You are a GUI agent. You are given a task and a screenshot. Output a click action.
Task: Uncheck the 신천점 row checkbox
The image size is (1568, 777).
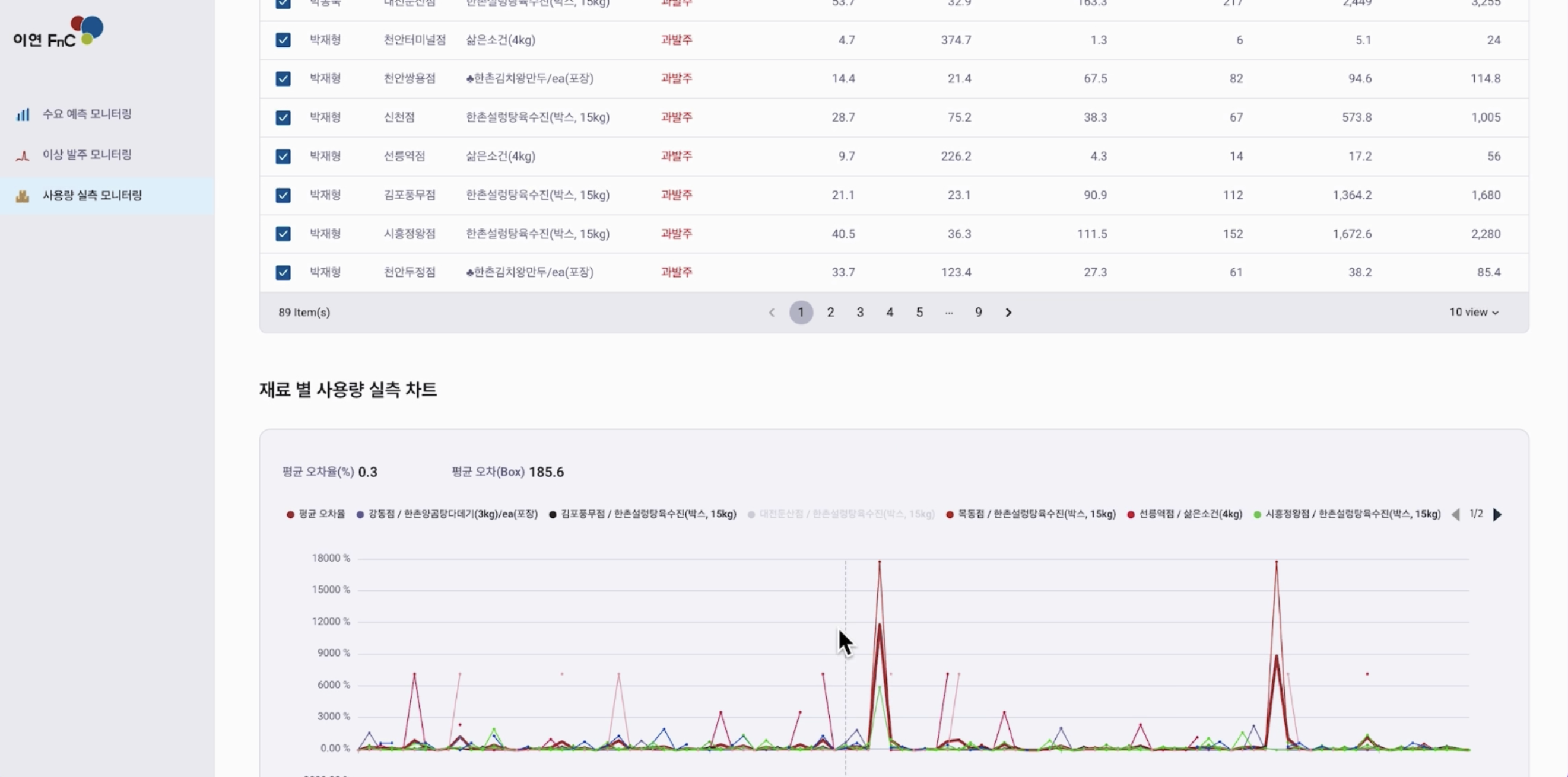tap(283, 117)
